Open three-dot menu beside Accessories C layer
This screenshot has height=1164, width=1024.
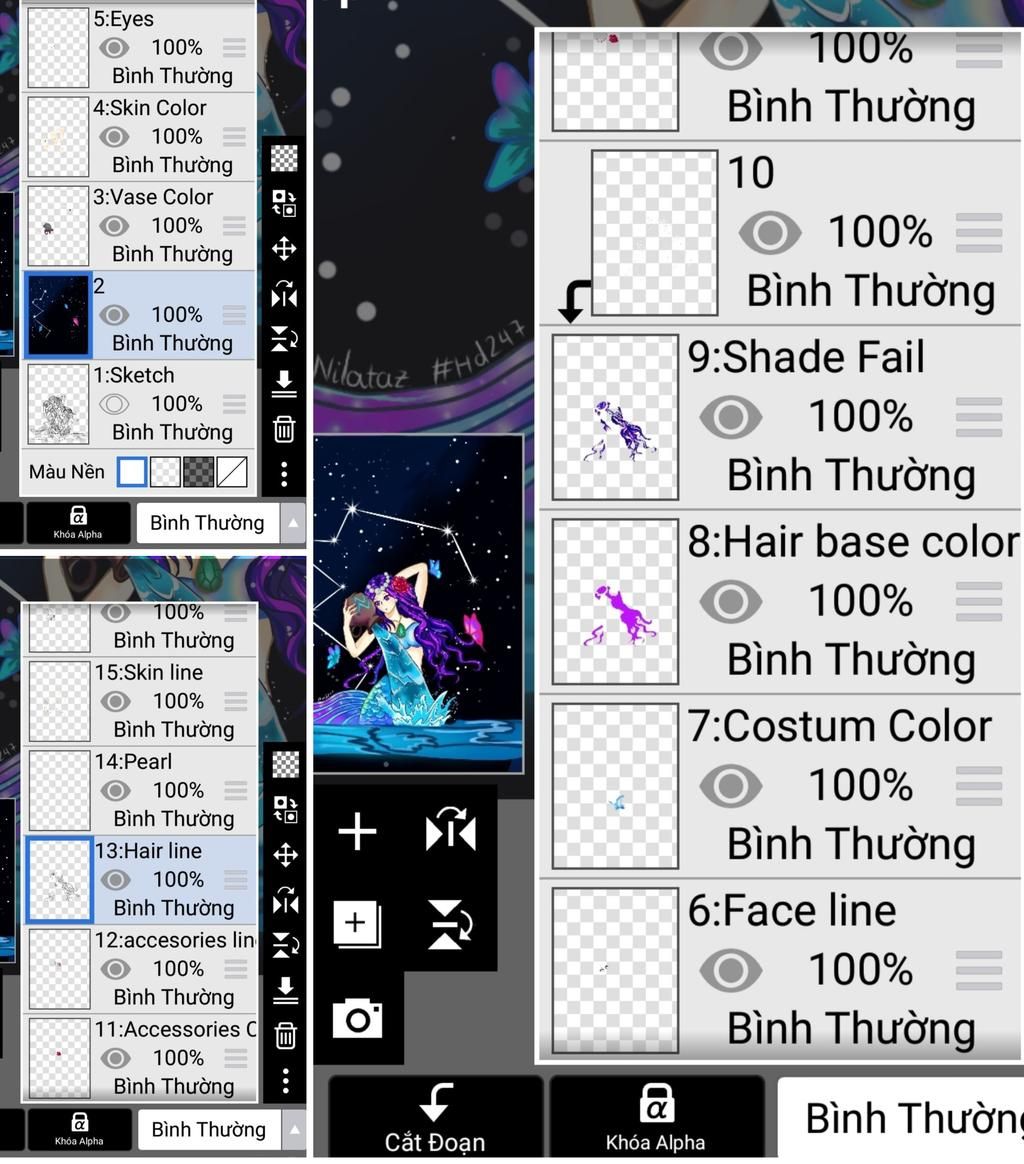pos(285,1080)
